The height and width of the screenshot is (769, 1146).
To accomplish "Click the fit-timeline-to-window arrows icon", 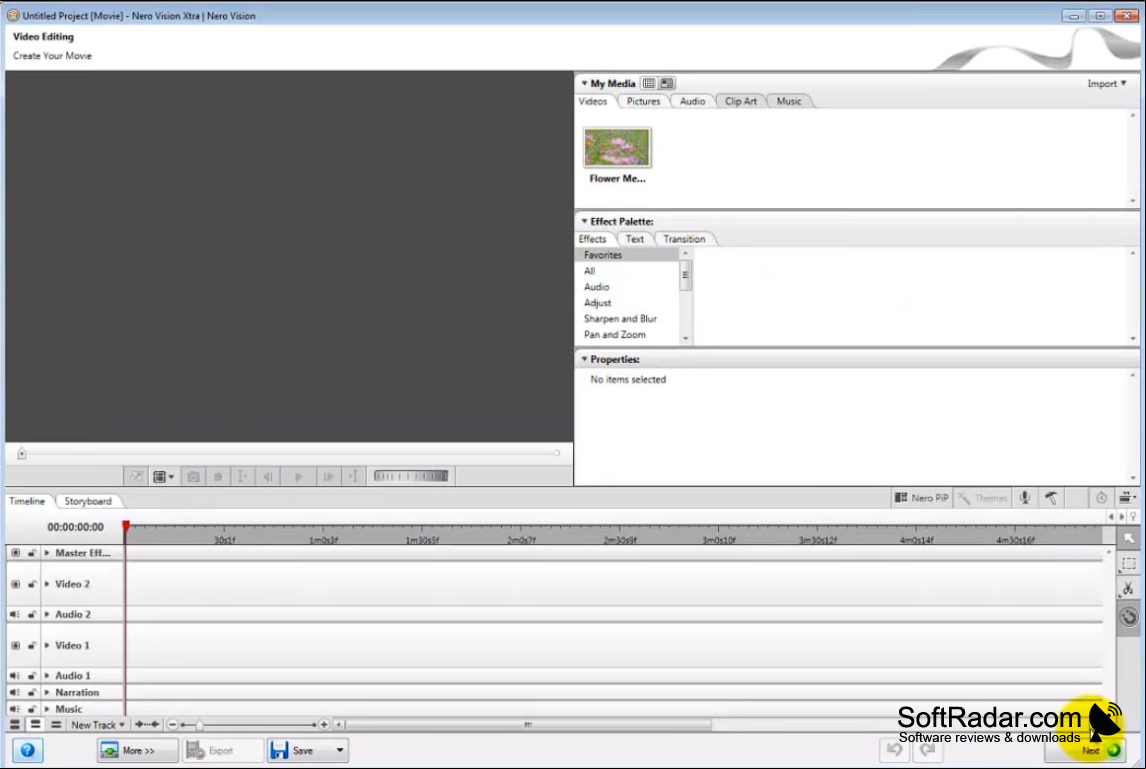I will [x=147, y=724].
